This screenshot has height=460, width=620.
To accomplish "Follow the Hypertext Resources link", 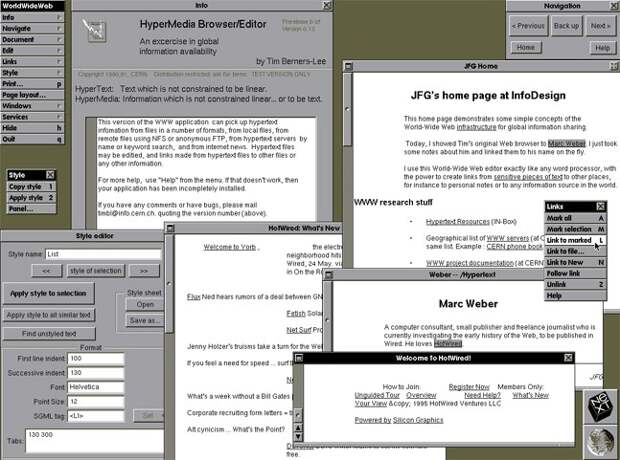I will [457, 221].
